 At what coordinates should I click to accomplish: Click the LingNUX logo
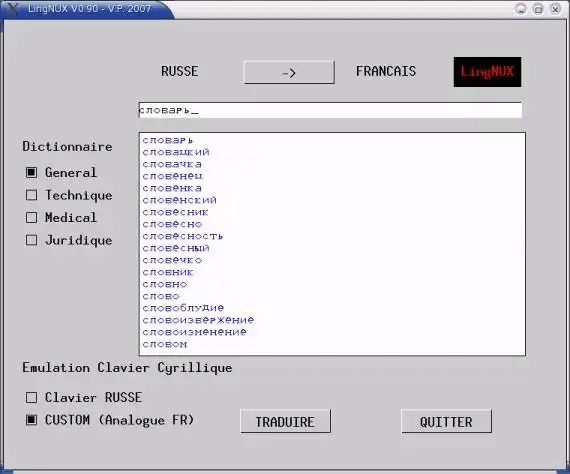point(487,72)
